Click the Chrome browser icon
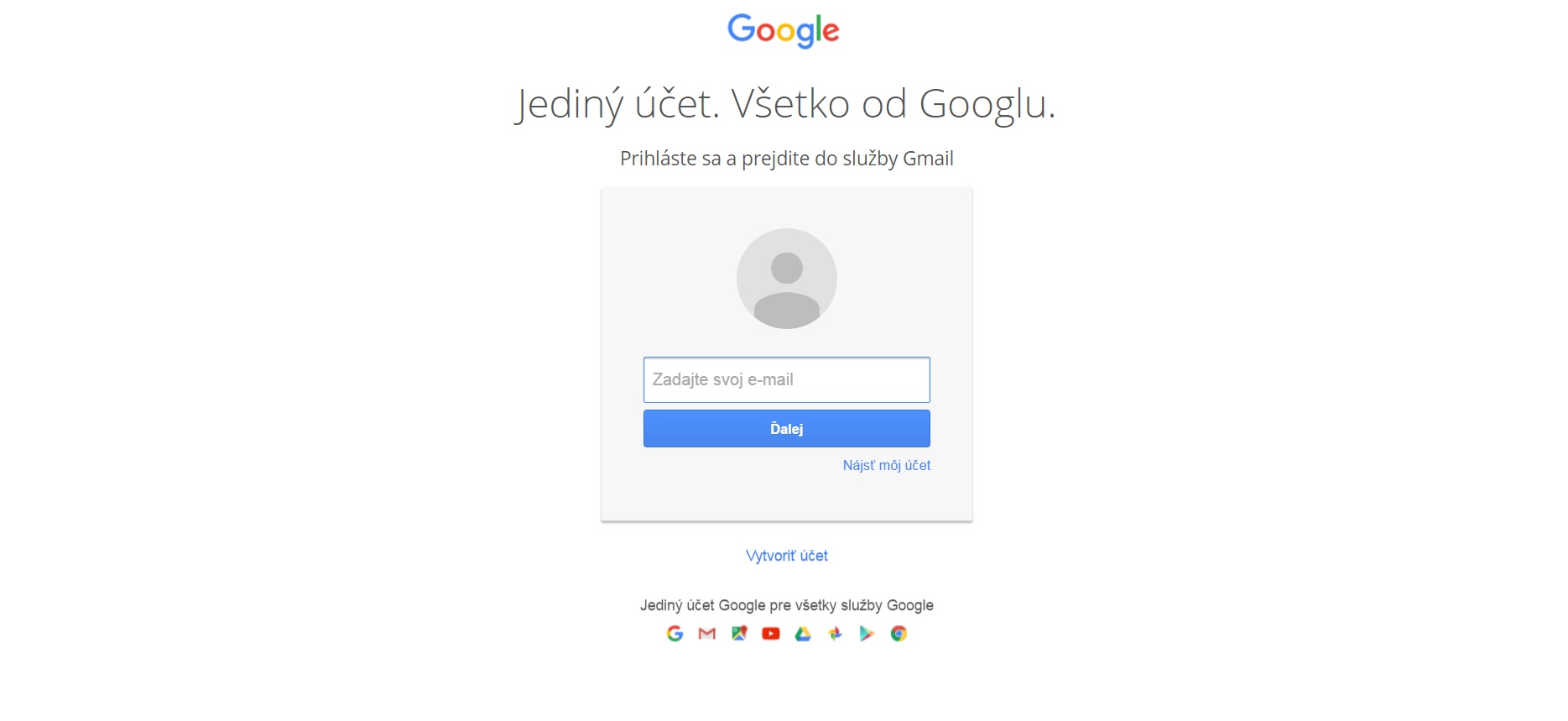Image resolution: width=1568 pixels, height=721 pixels. click(899, 634)
